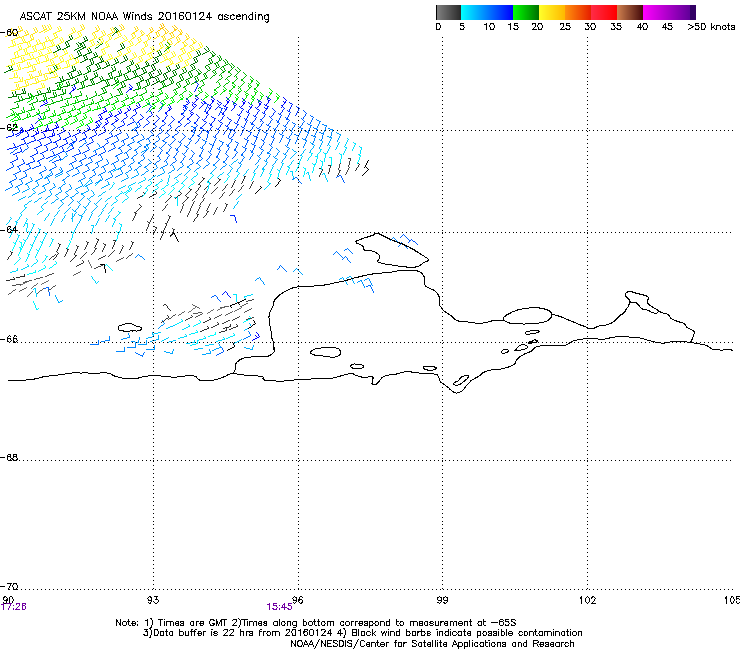Click the title 'ASCAT 25KM NOAA Winds 20160124 ascending'
Image resolution: width=740 pixels, height=650 pixels.
click(x=144, y=17)
